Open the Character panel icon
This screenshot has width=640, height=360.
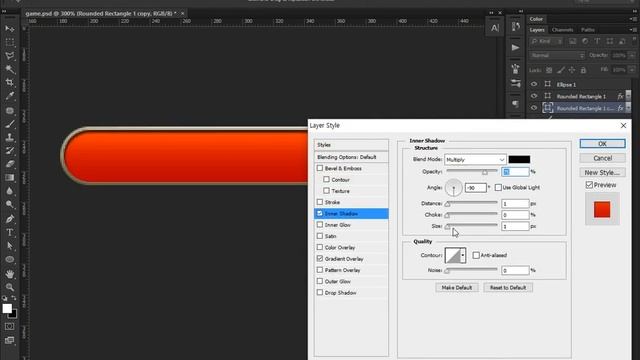(495, 28)
